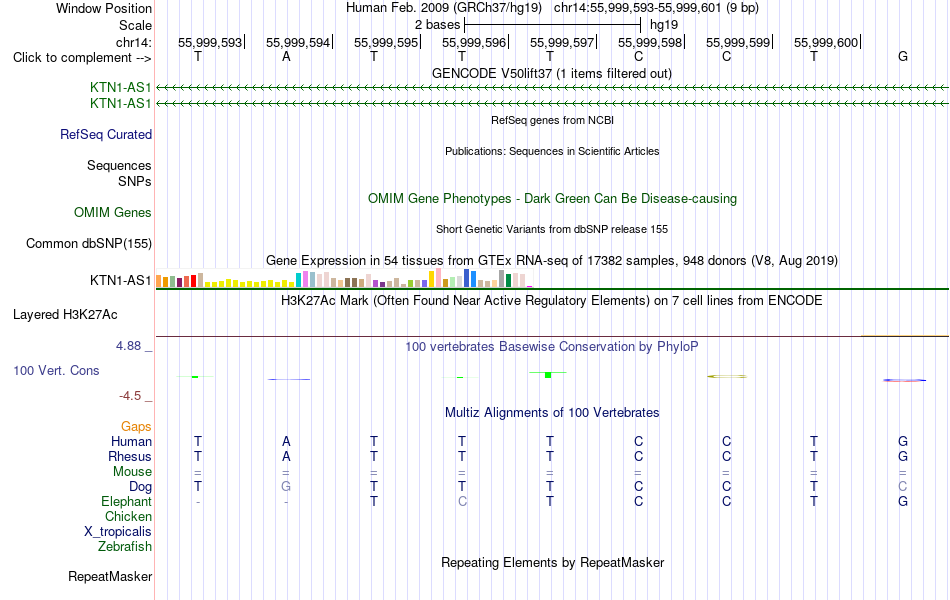Click the Elephant row C base mismatch
The image size is (950, 600).
[x=462, y=501]
